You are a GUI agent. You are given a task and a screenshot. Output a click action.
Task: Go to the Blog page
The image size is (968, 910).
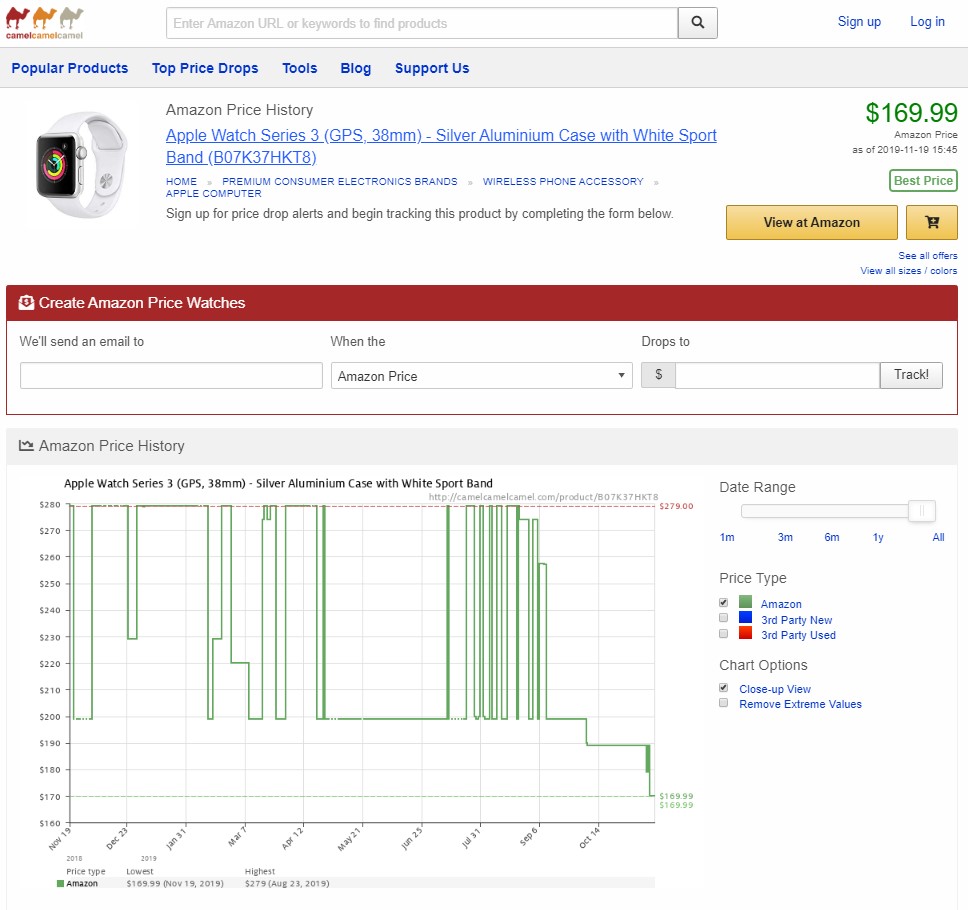pyautogui.click(x=356, y=68)
